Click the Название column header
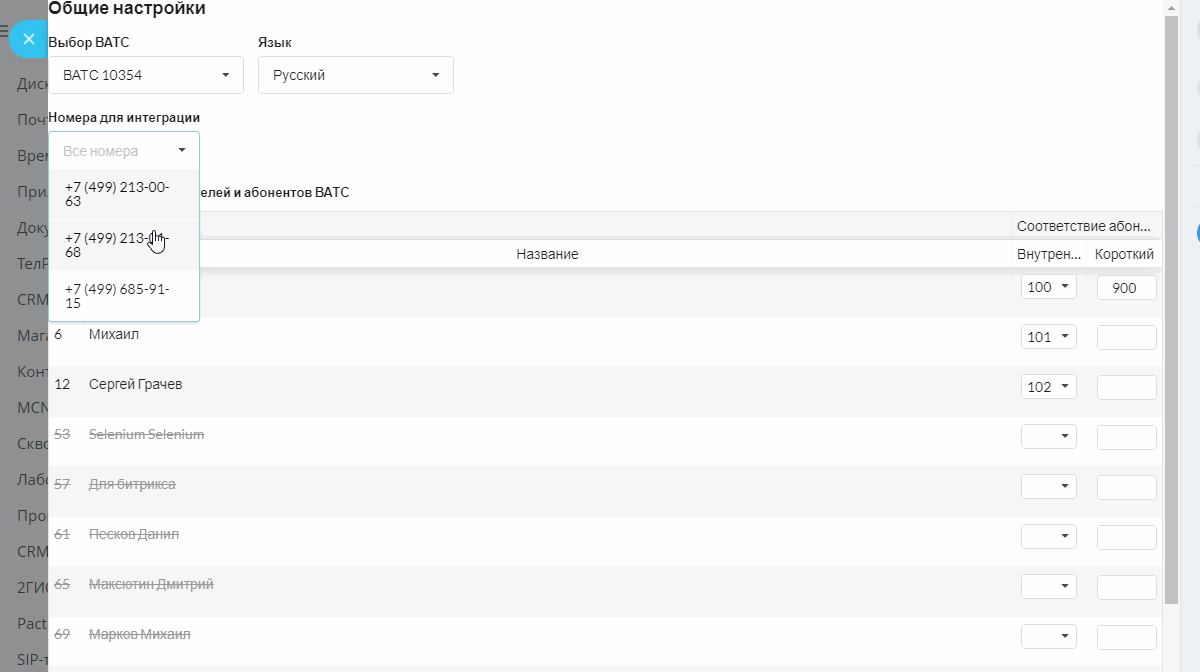Screen dimensions: 1200x672 [547, 255]
